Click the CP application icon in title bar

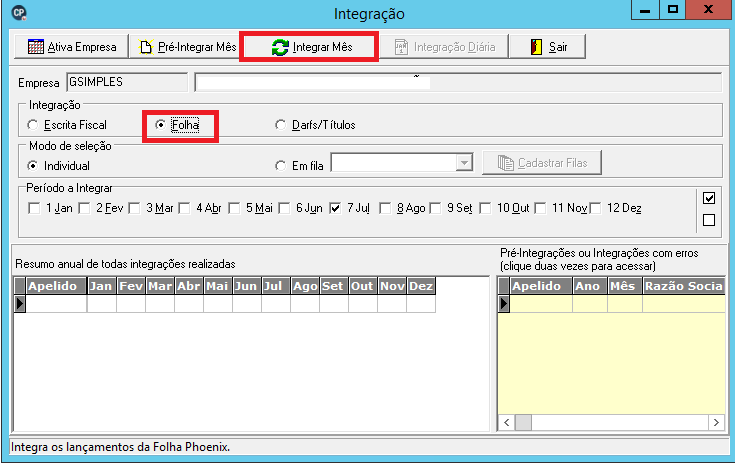click(x=19, y=13)
